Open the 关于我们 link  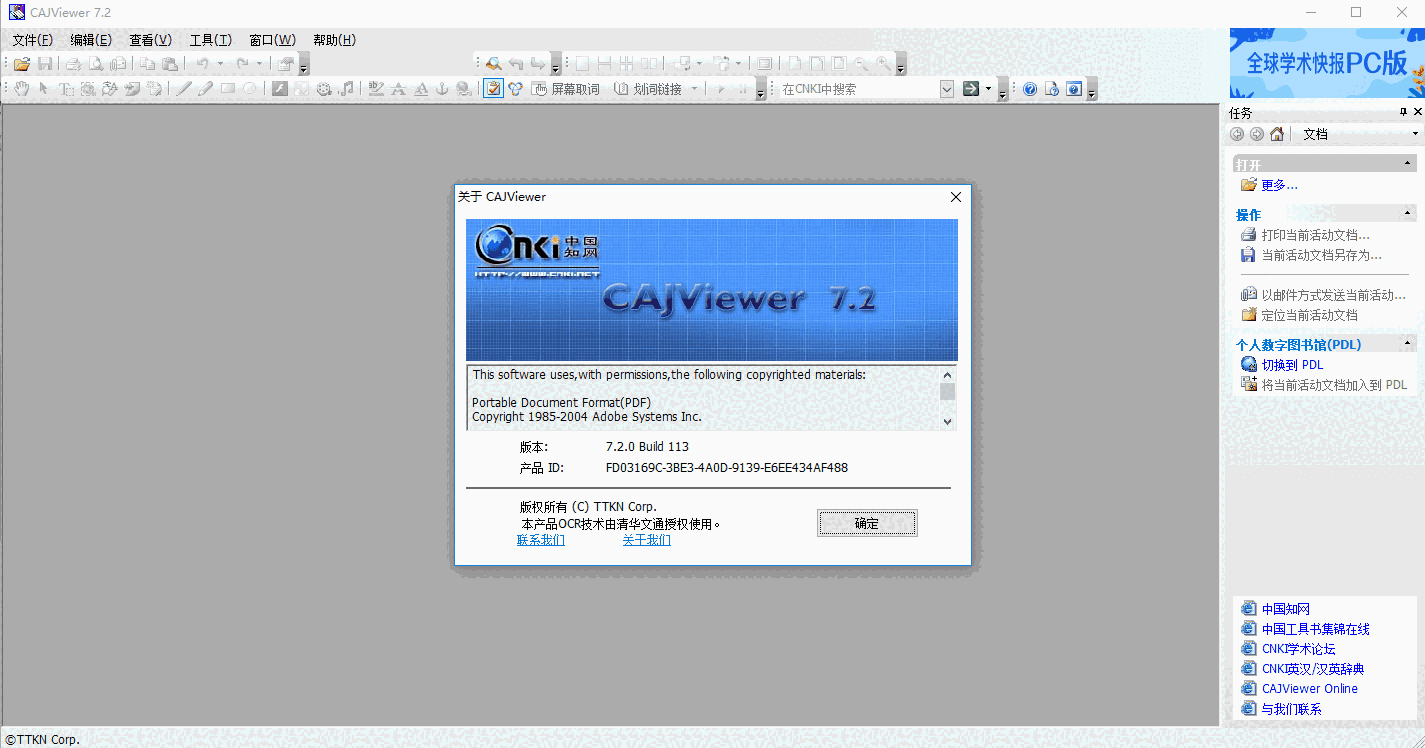647,540
